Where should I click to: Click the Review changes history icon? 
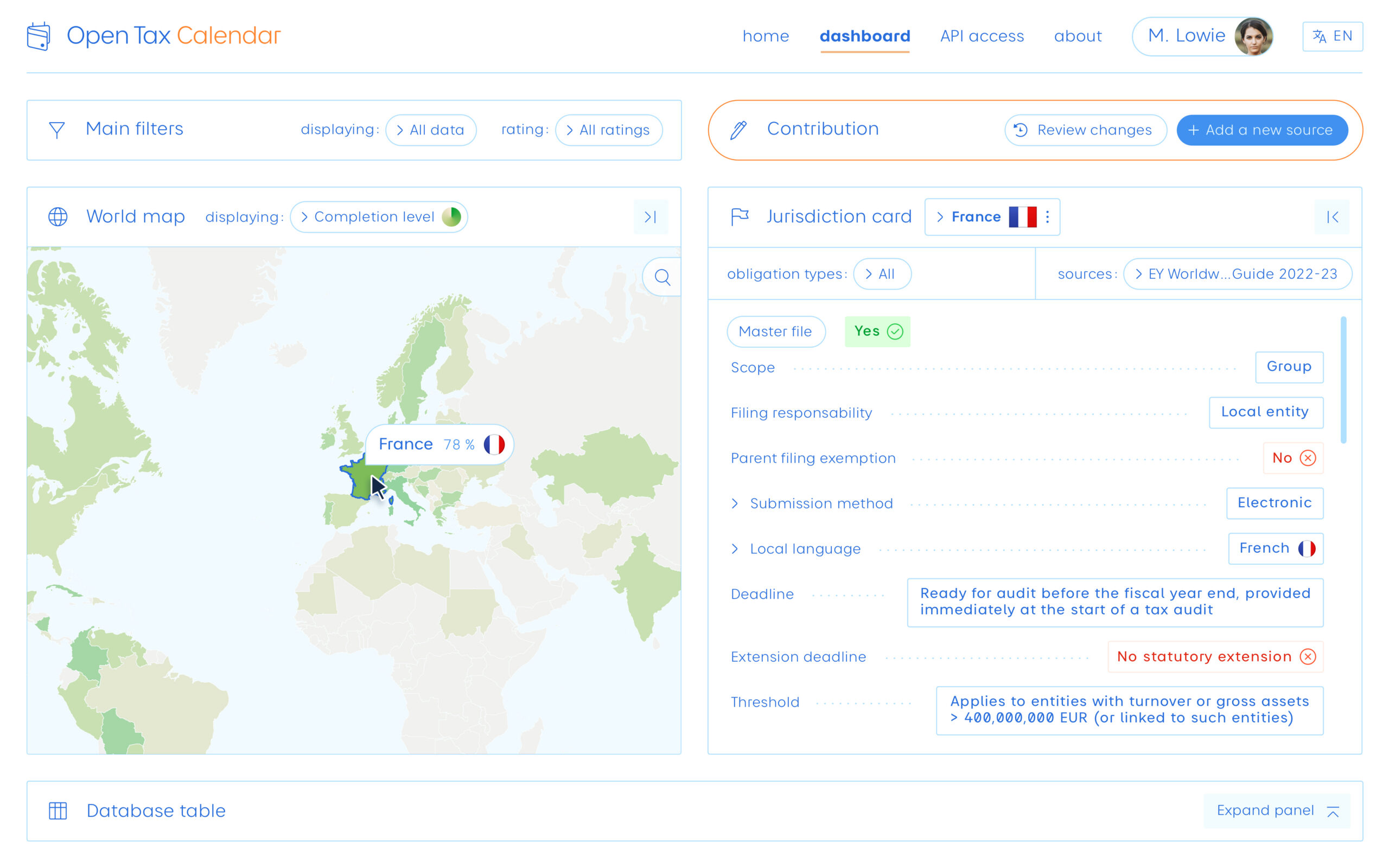pos(1020,130)
